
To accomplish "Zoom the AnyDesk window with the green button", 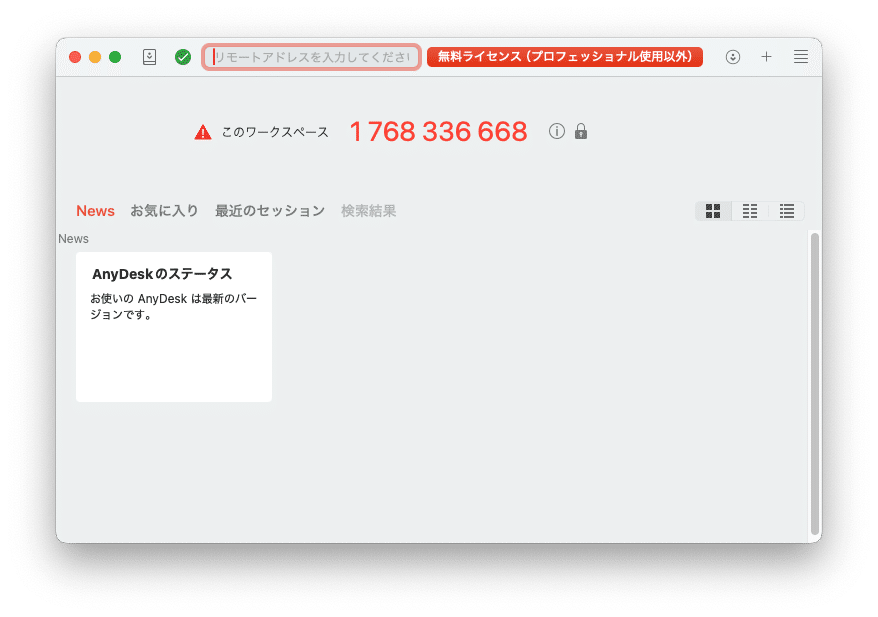I will 115,57.
